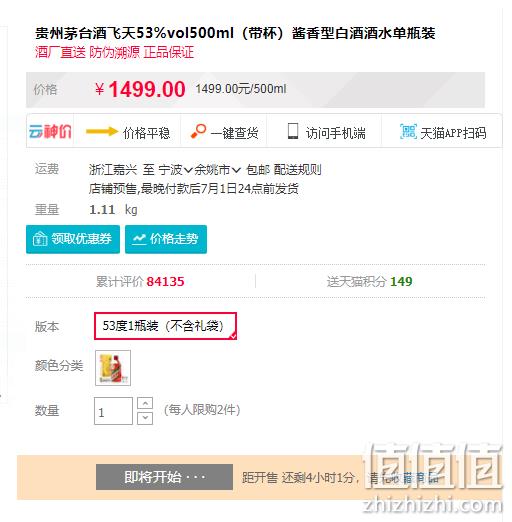Click the yellow price trend arrow

click(x=102, y=131)
